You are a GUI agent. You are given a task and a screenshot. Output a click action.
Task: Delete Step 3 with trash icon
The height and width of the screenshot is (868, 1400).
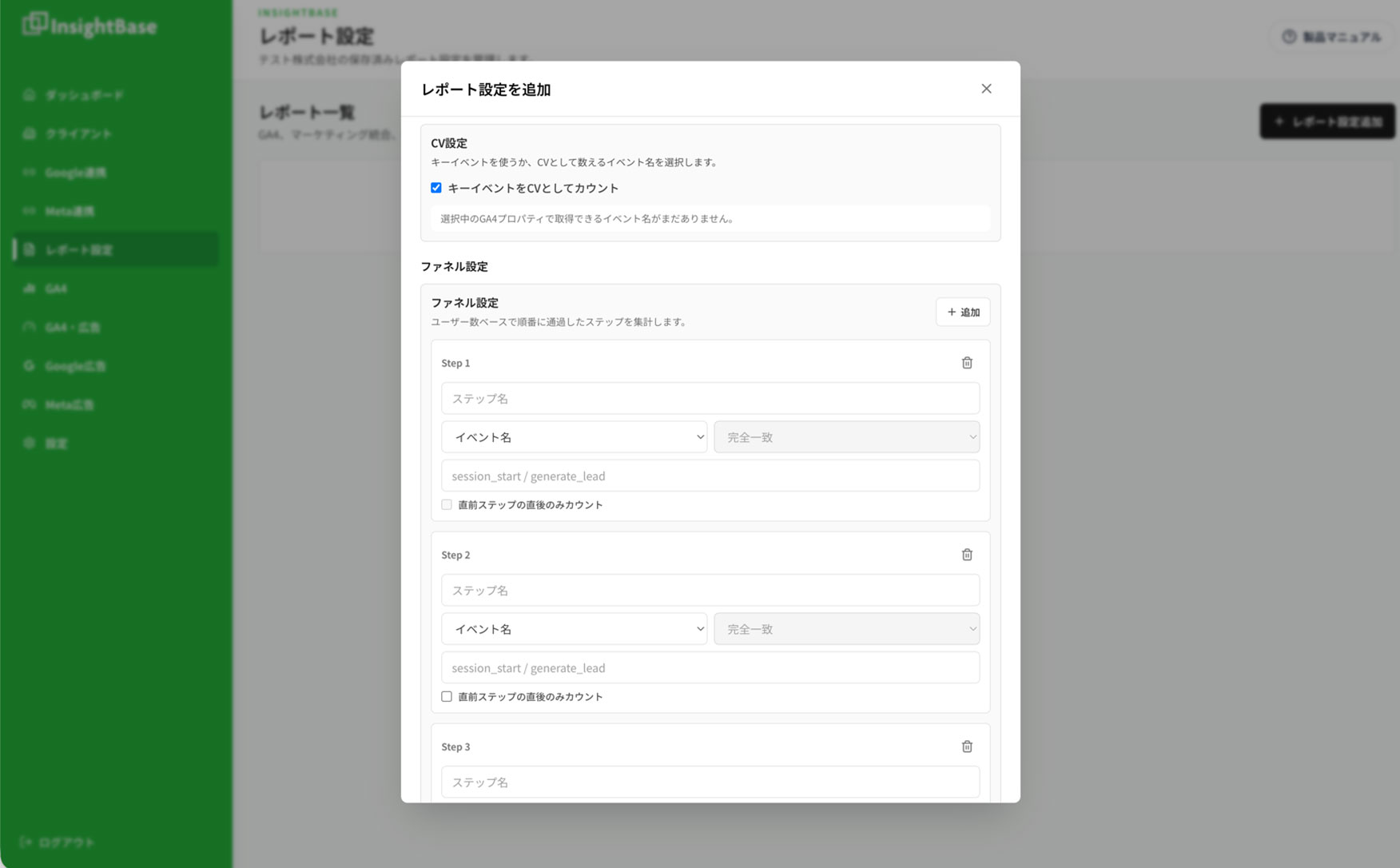pyautogui.click(x=967, y=747)
